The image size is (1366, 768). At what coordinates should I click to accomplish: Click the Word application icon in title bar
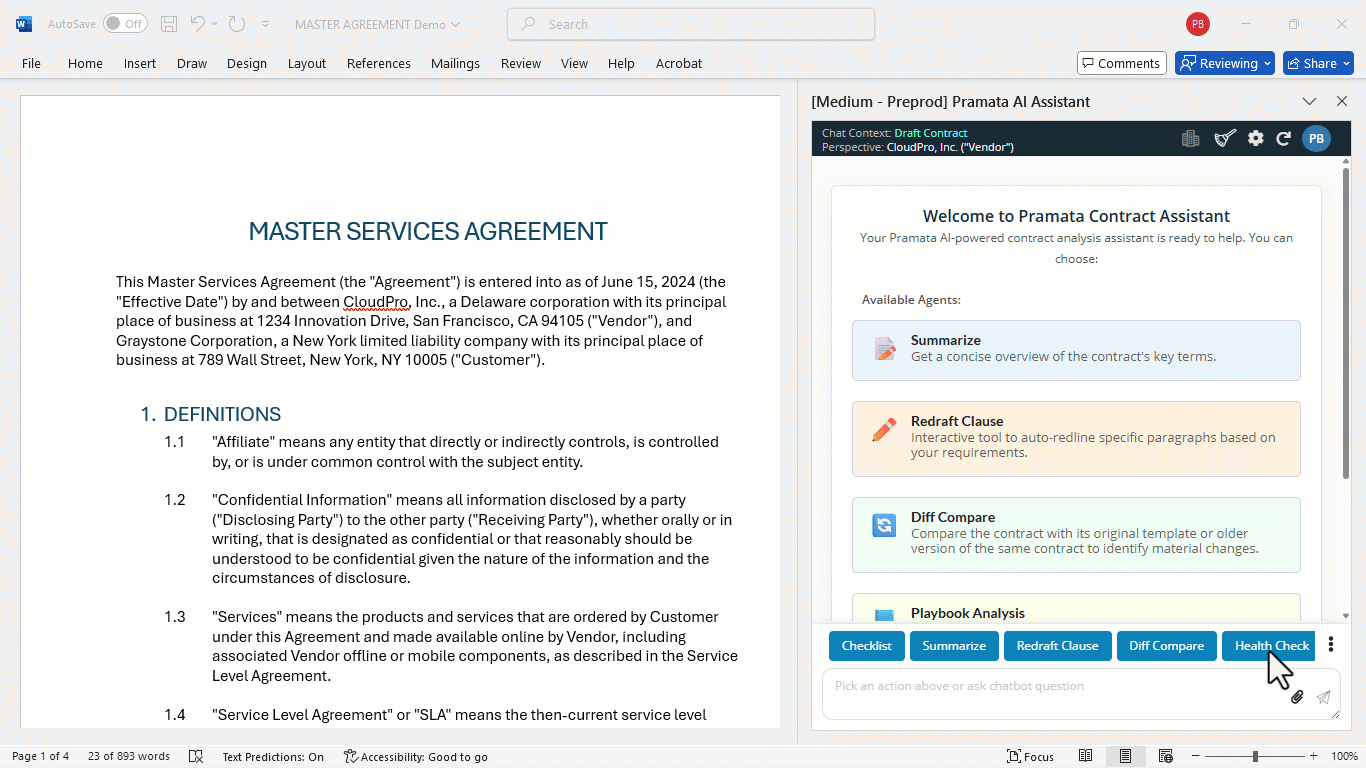pyautogui.click(x=24, y=24)
